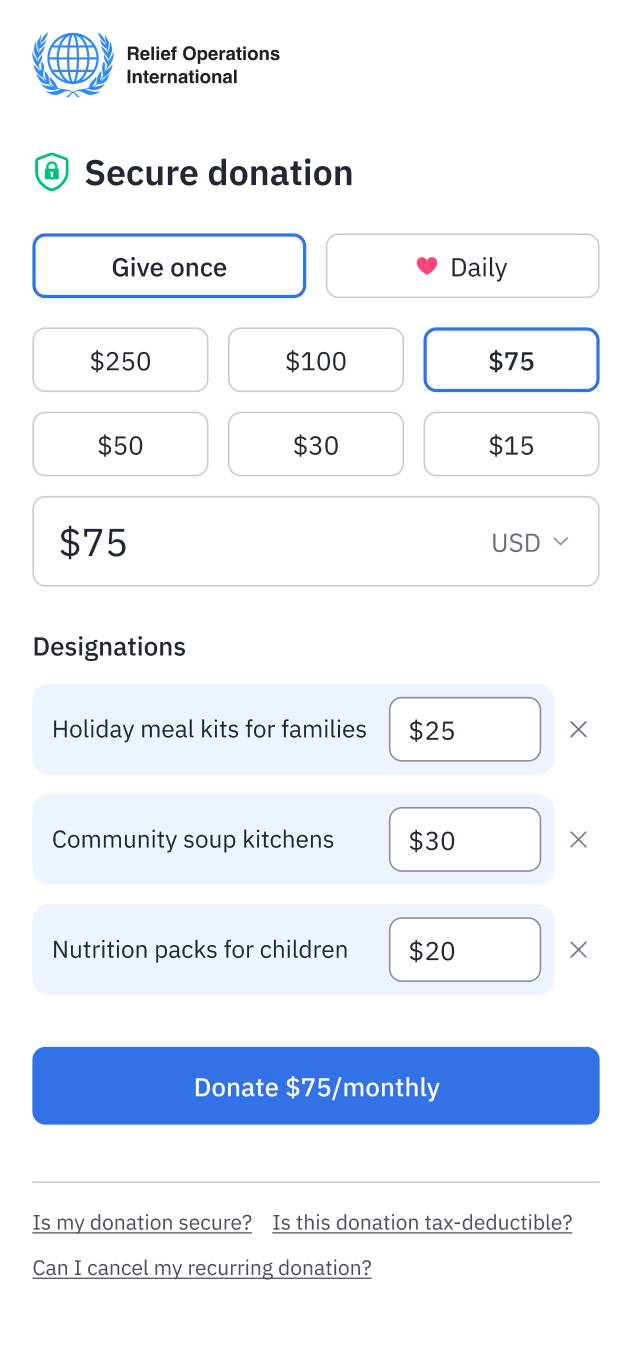Remove Nutrition packs for children designation

578,950
